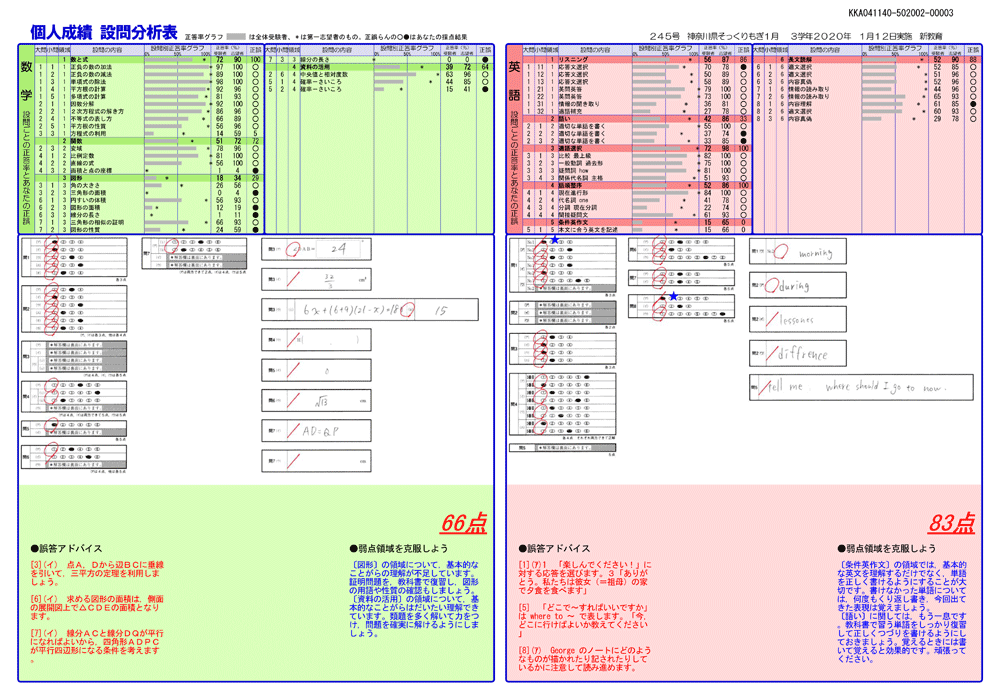
Task: Click the 数学 vertical subject label
Action: pyautogui.click(x=26, y=82)
